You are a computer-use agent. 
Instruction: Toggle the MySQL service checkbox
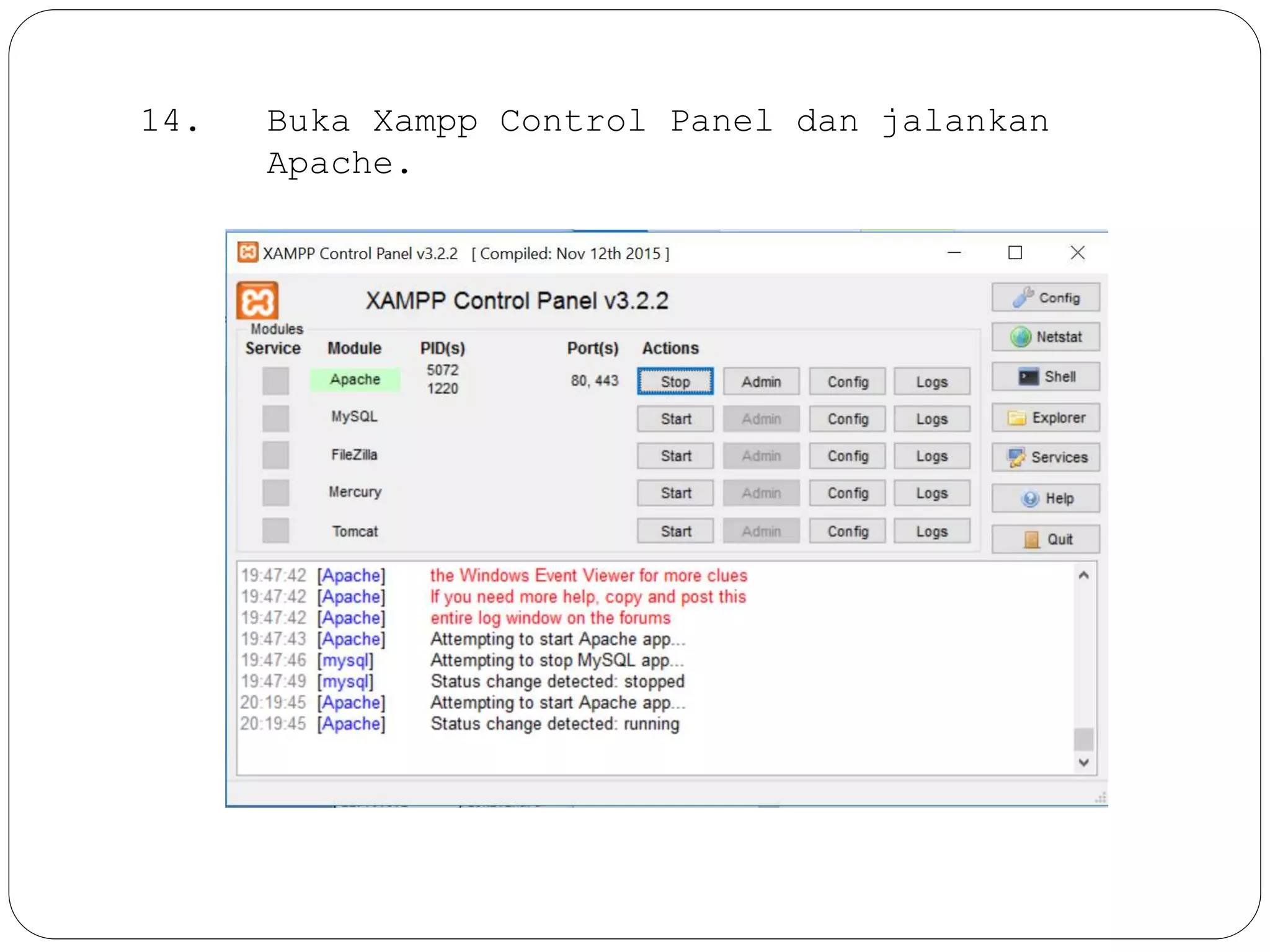point(275,418)
